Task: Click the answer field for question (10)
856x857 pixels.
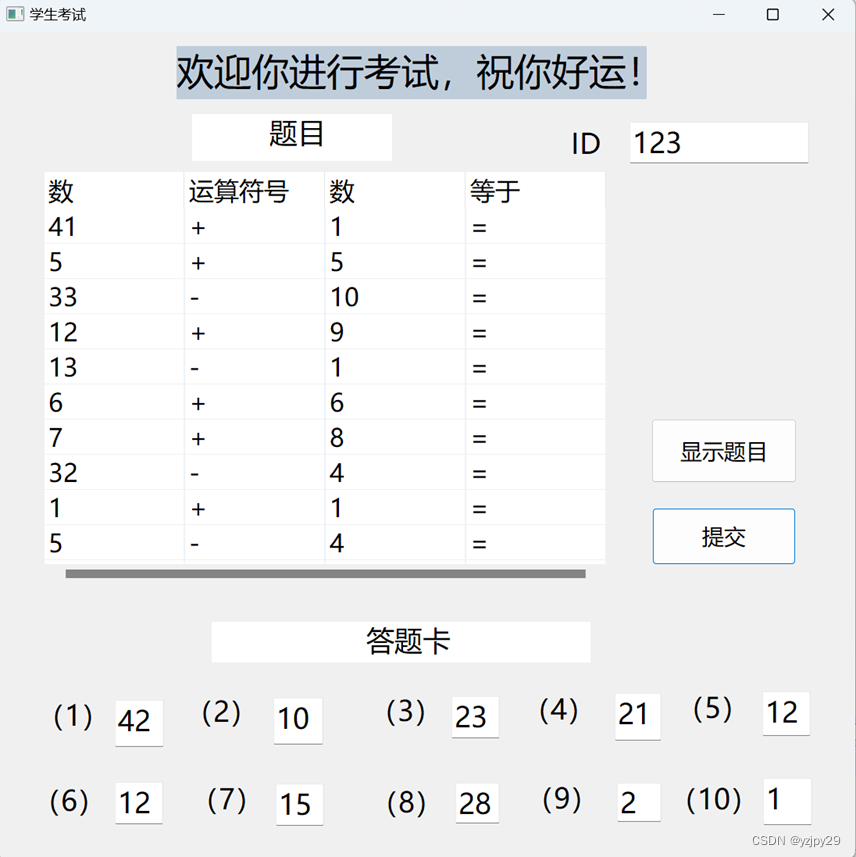Action: 787,800
